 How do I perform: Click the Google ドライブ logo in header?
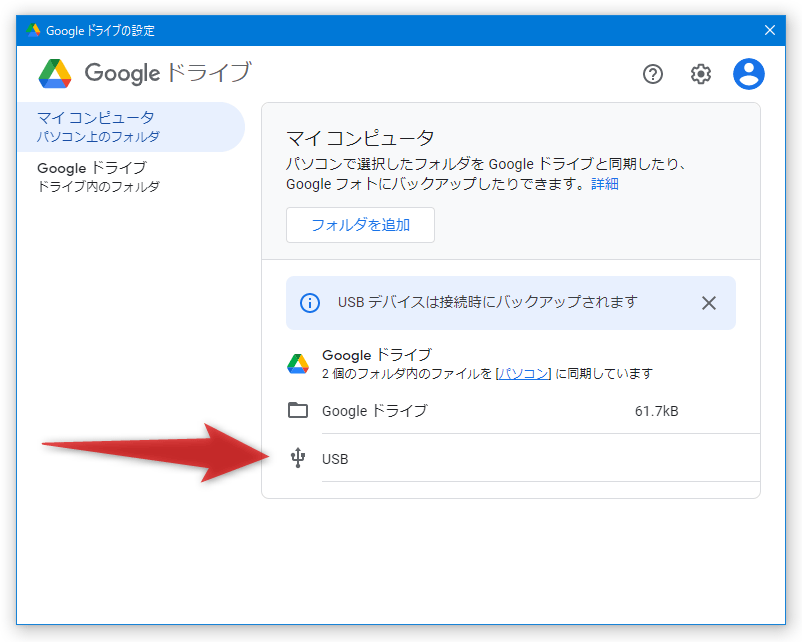(x=55, y=74)
